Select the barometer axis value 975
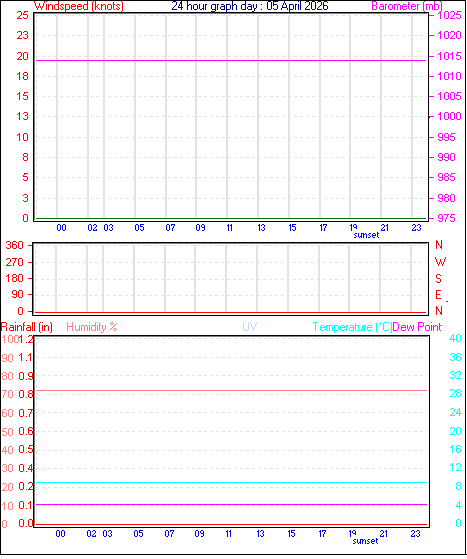 click(x=446, y=218)
